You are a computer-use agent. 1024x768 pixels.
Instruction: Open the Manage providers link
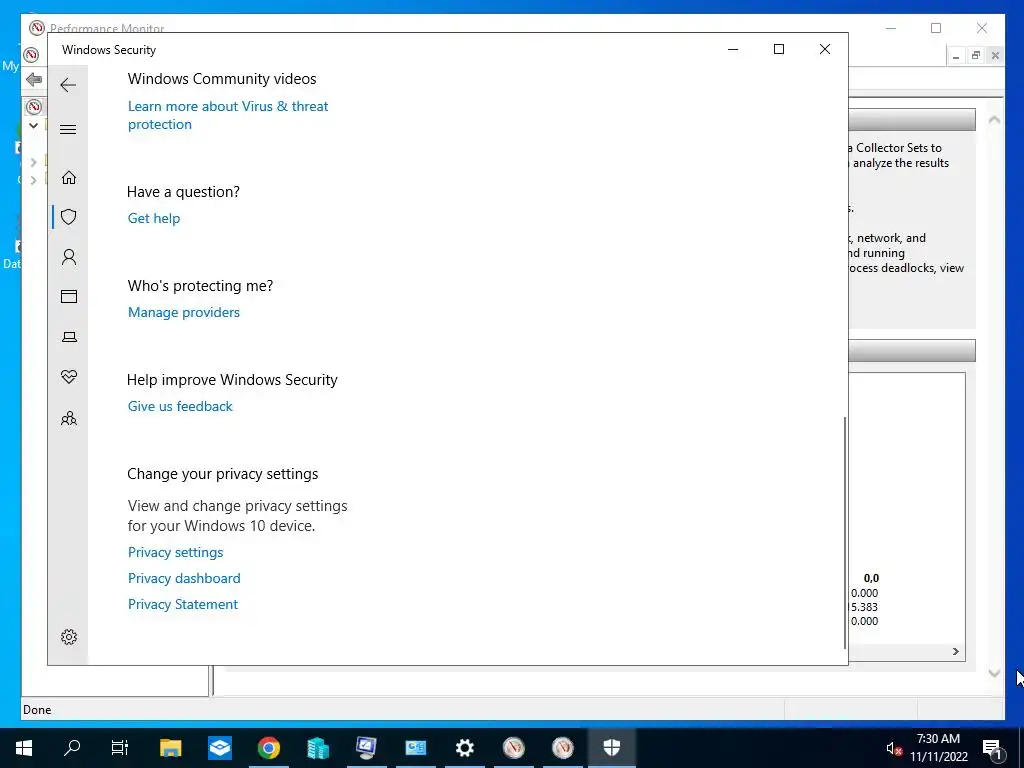coord(184,312)
